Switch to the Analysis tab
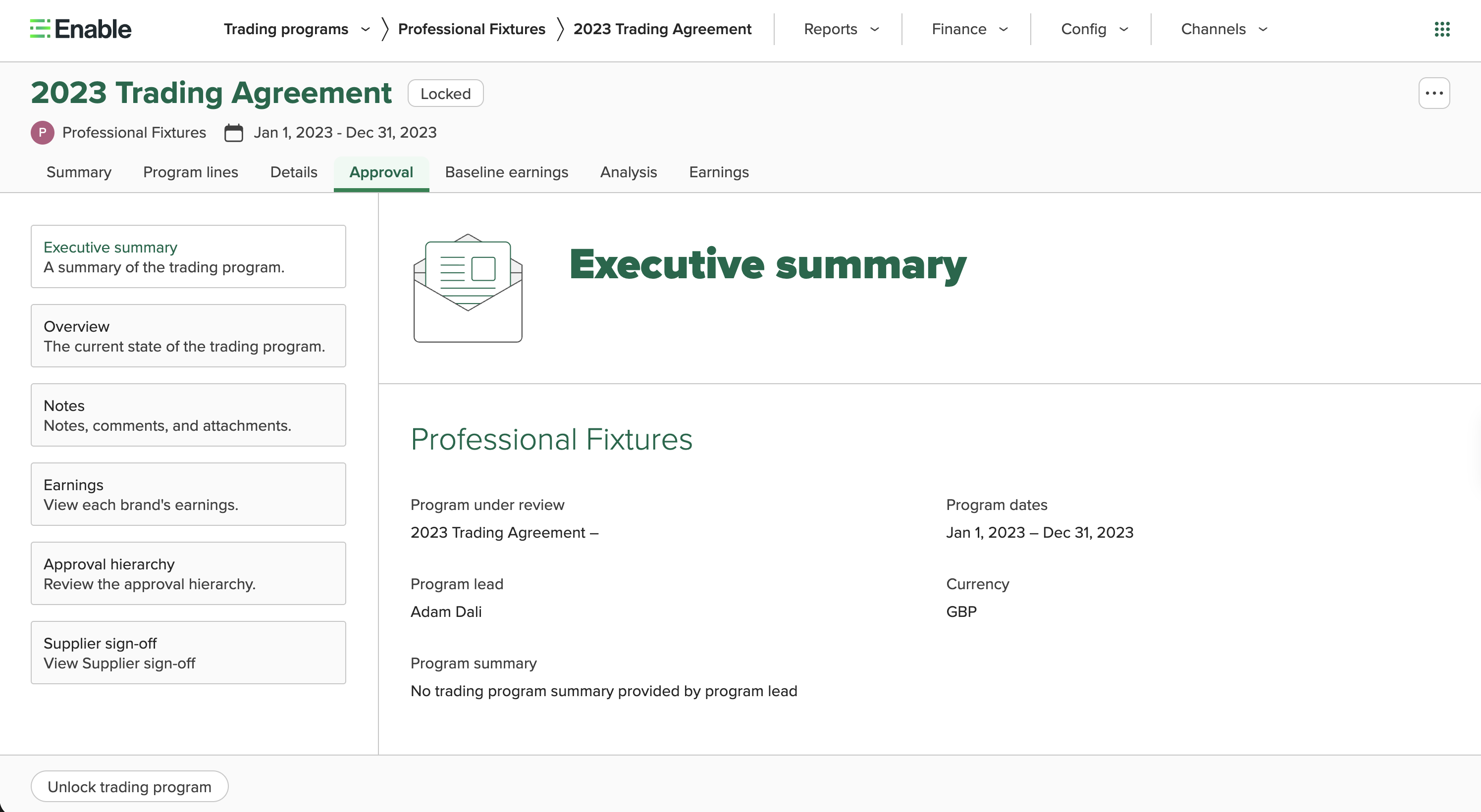This screenshot has width=1481, height=812. 629,172
